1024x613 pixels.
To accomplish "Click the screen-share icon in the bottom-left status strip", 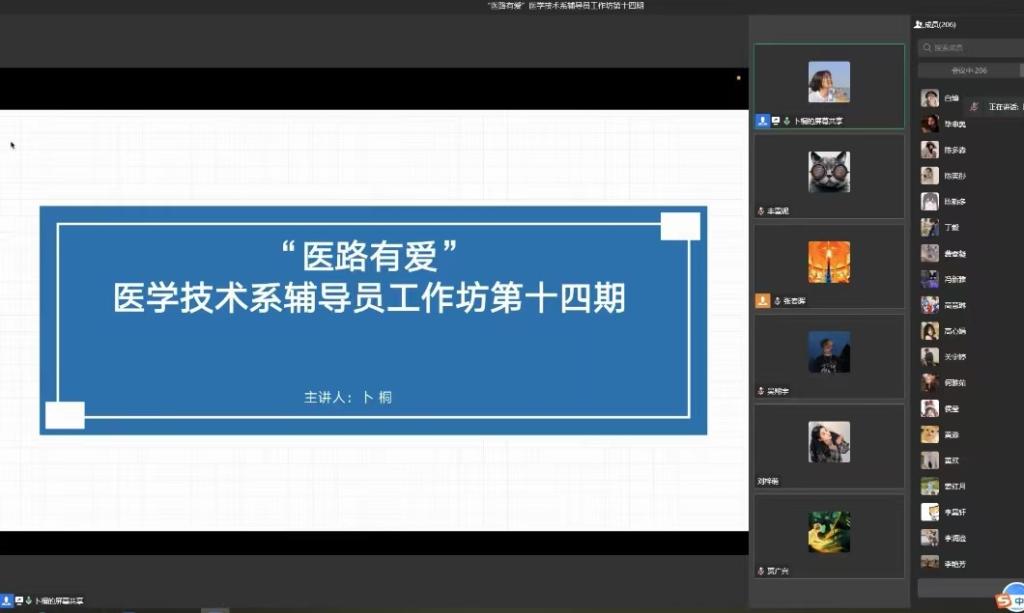I will tap(19, 600).
